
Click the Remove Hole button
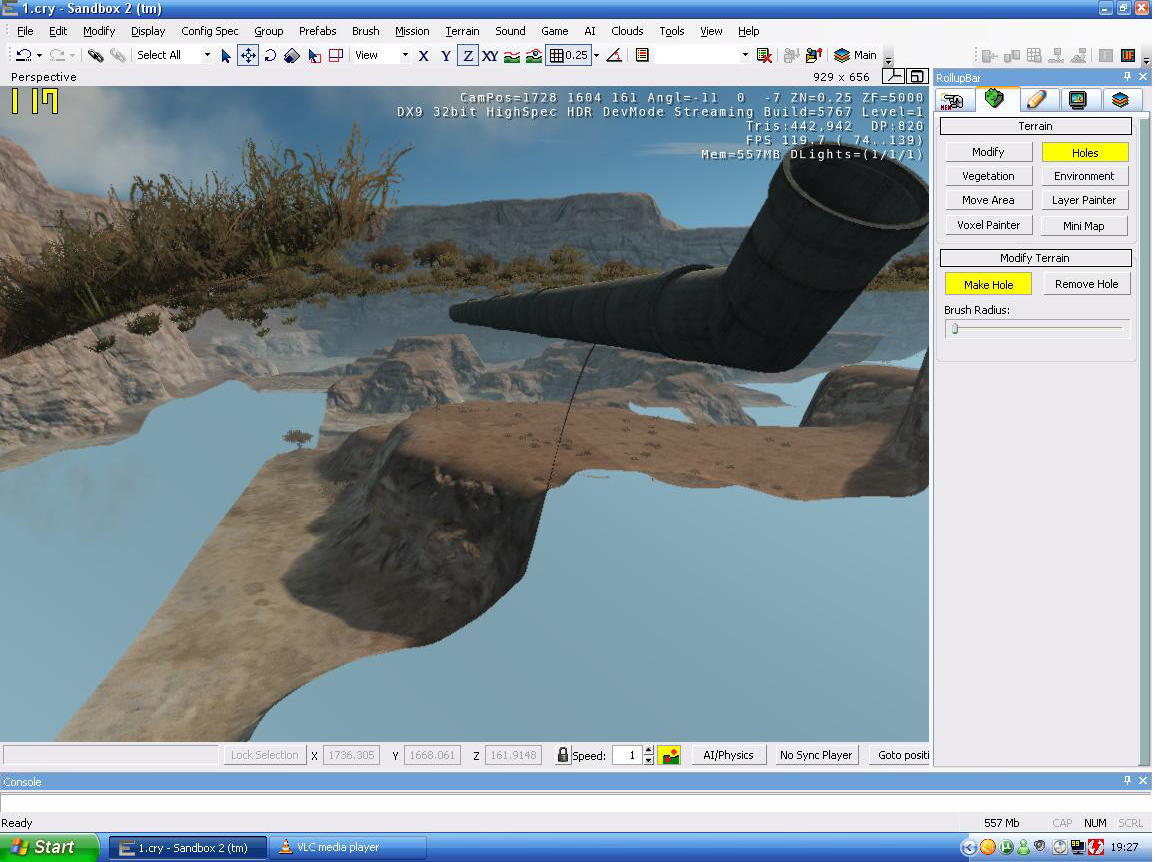[x=1086, y=284]
